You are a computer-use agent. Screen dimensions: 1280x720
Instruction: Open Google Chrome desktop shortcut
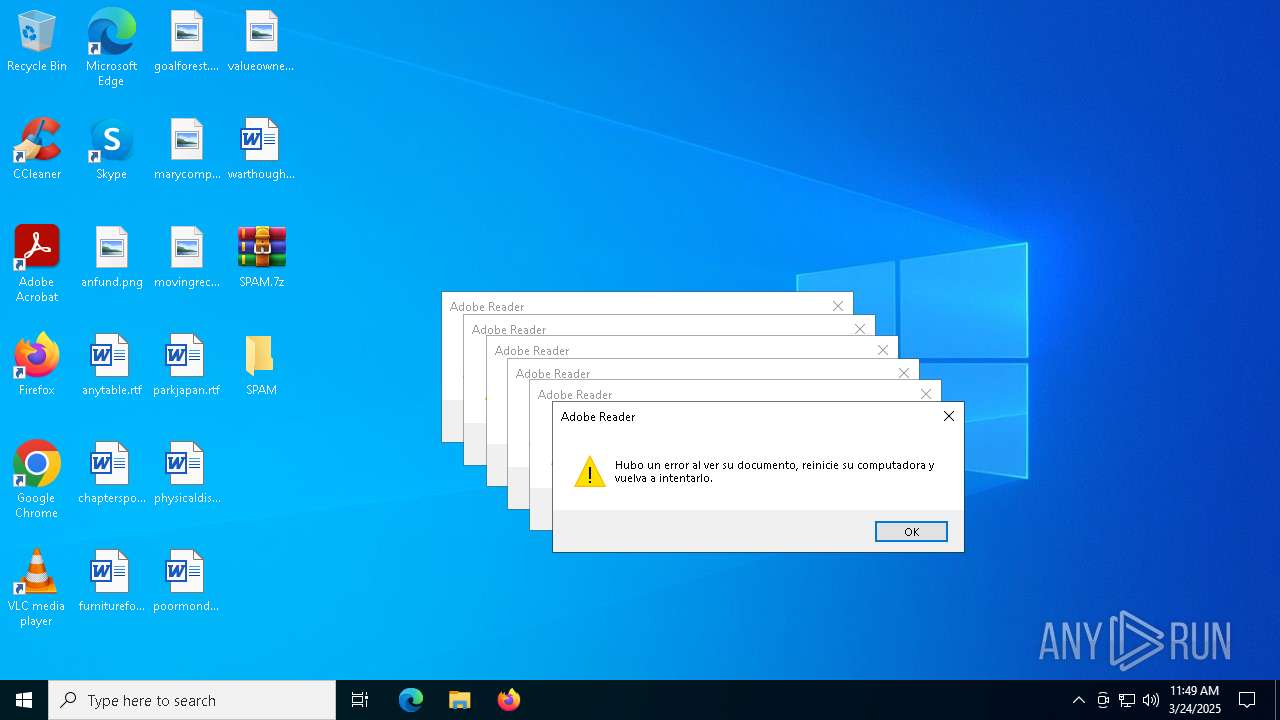[x=37, y=480]
